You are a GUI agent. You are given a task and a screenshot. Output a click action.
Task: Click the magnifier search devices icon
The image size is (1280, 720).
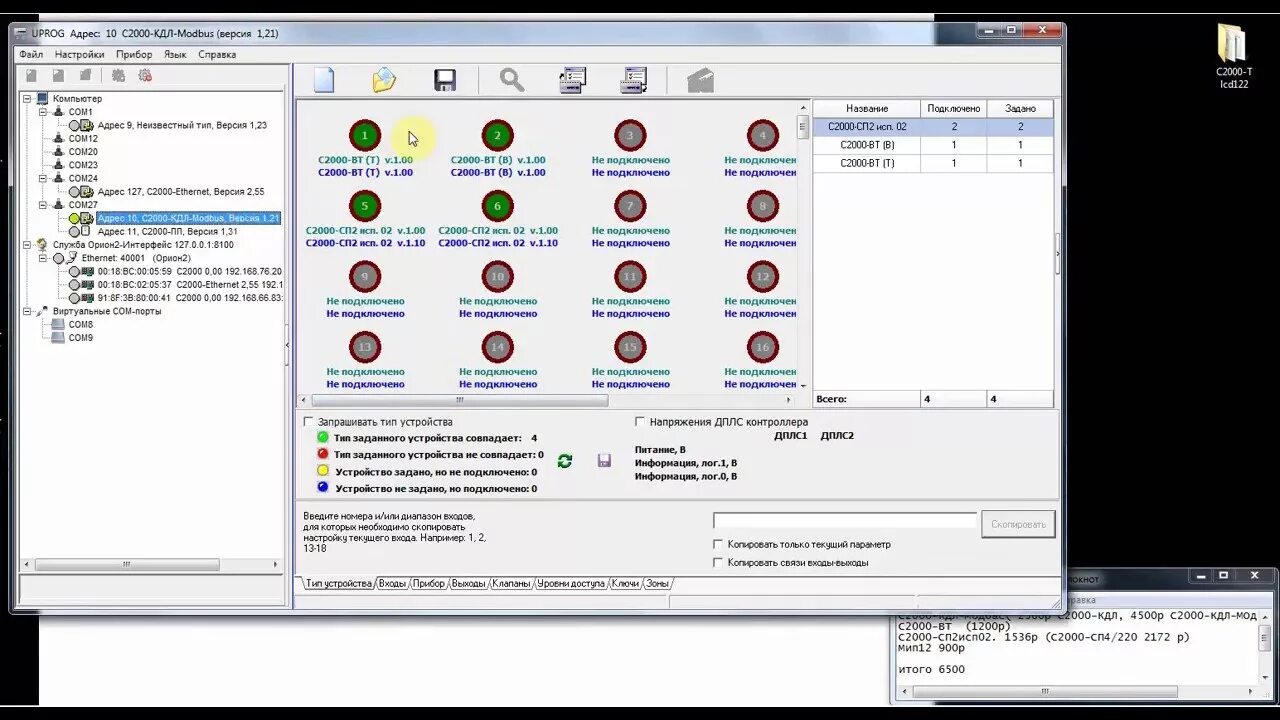click(512, 80)
